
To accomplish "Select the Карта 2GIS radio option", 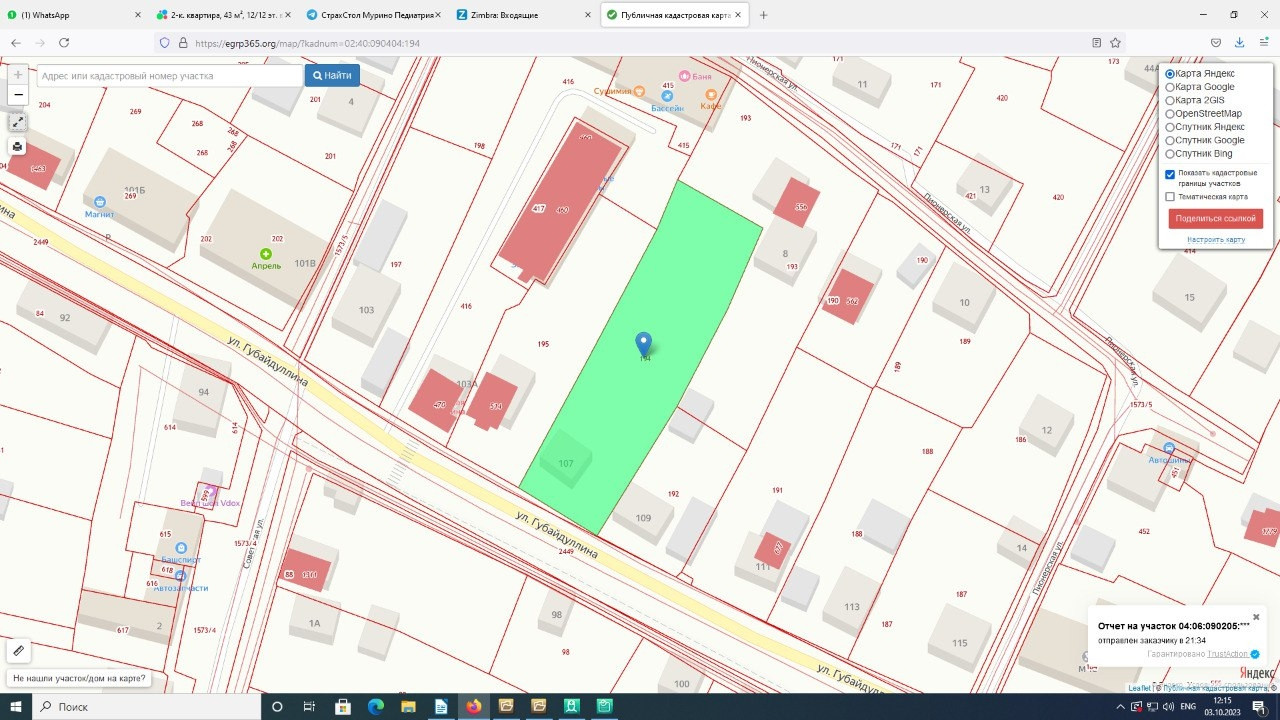I will point(1170,100).
